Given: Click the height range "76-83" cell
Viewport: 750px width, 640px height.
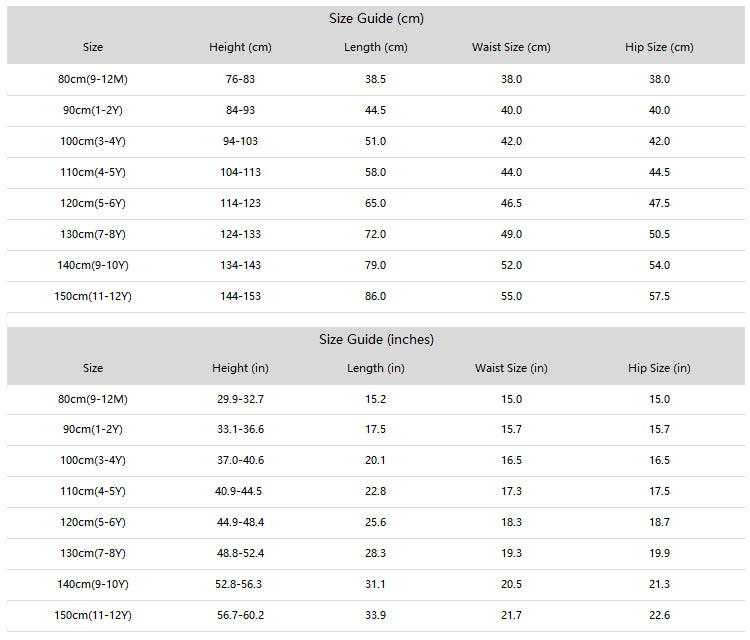Looking at the screenshot, I should tap(240, 79).
